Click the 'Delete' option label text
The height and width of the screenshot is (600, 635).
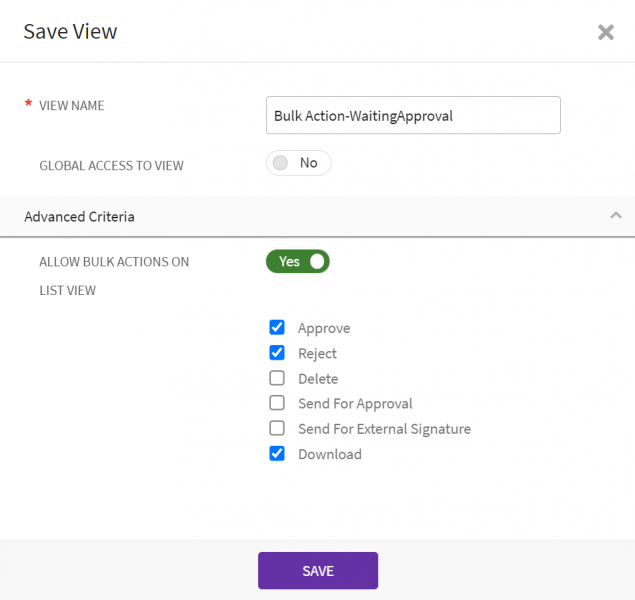pyautogui.click(x=318, y=379)
